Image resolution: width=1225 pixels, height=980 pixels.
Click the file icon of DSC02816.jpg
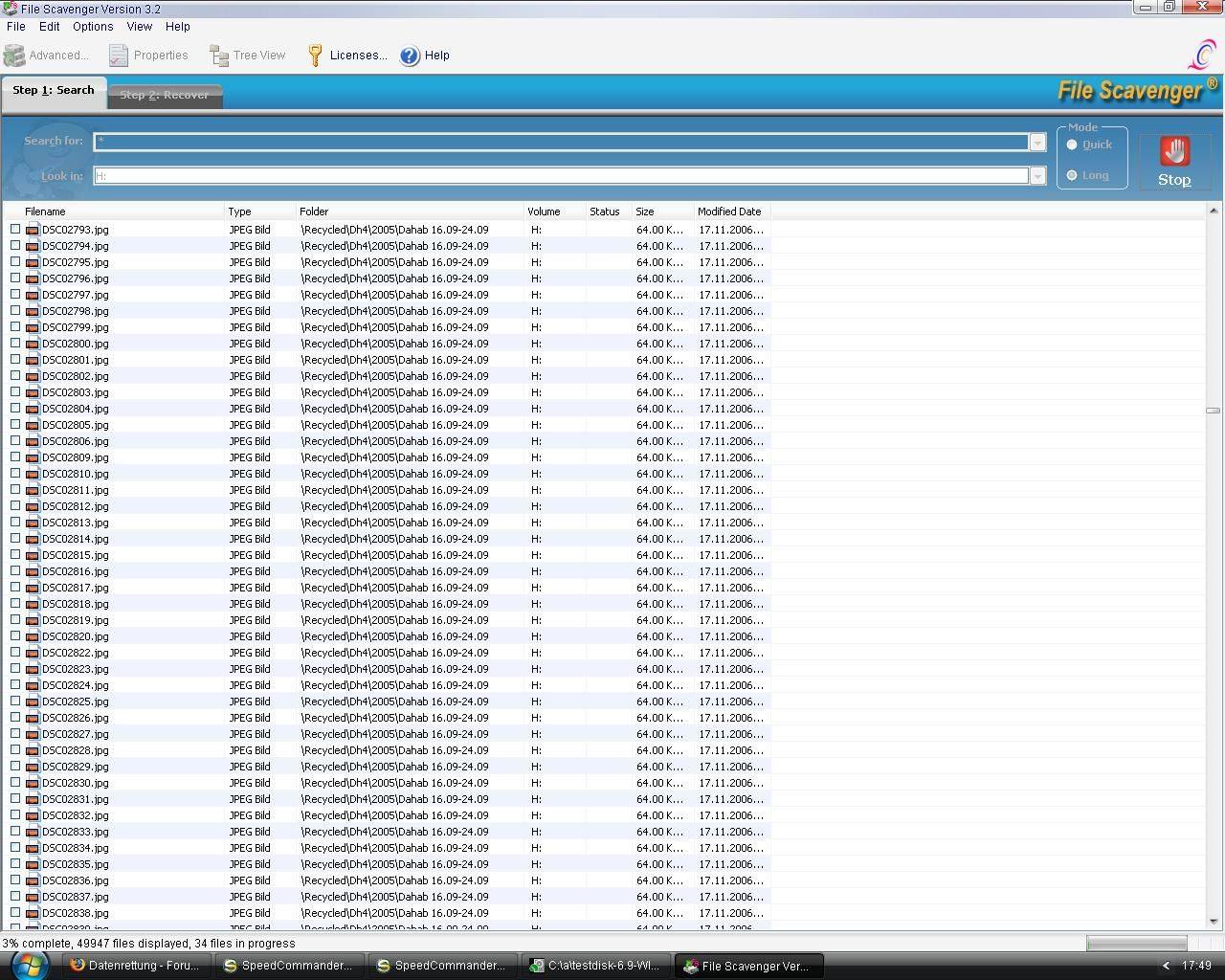[32, 571]
